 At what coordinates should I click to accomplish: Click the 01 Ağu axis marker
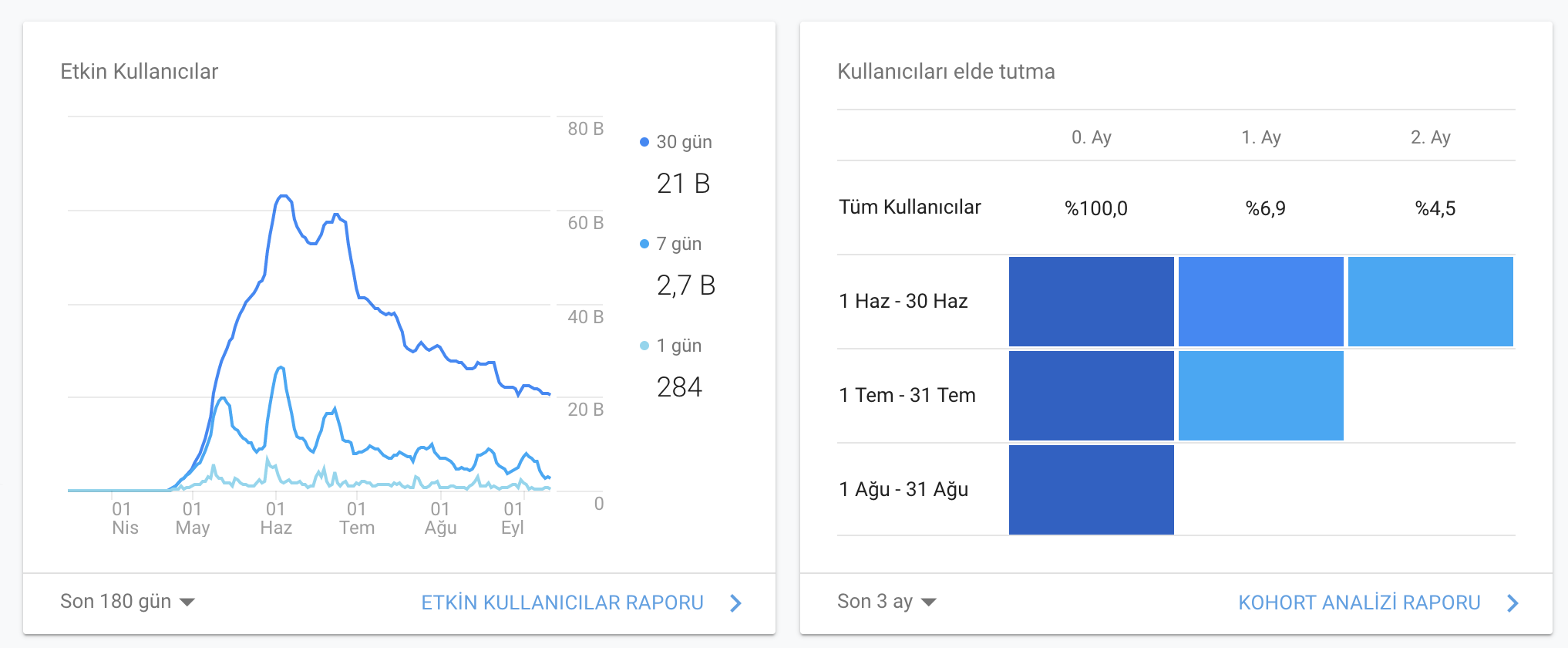440,518
